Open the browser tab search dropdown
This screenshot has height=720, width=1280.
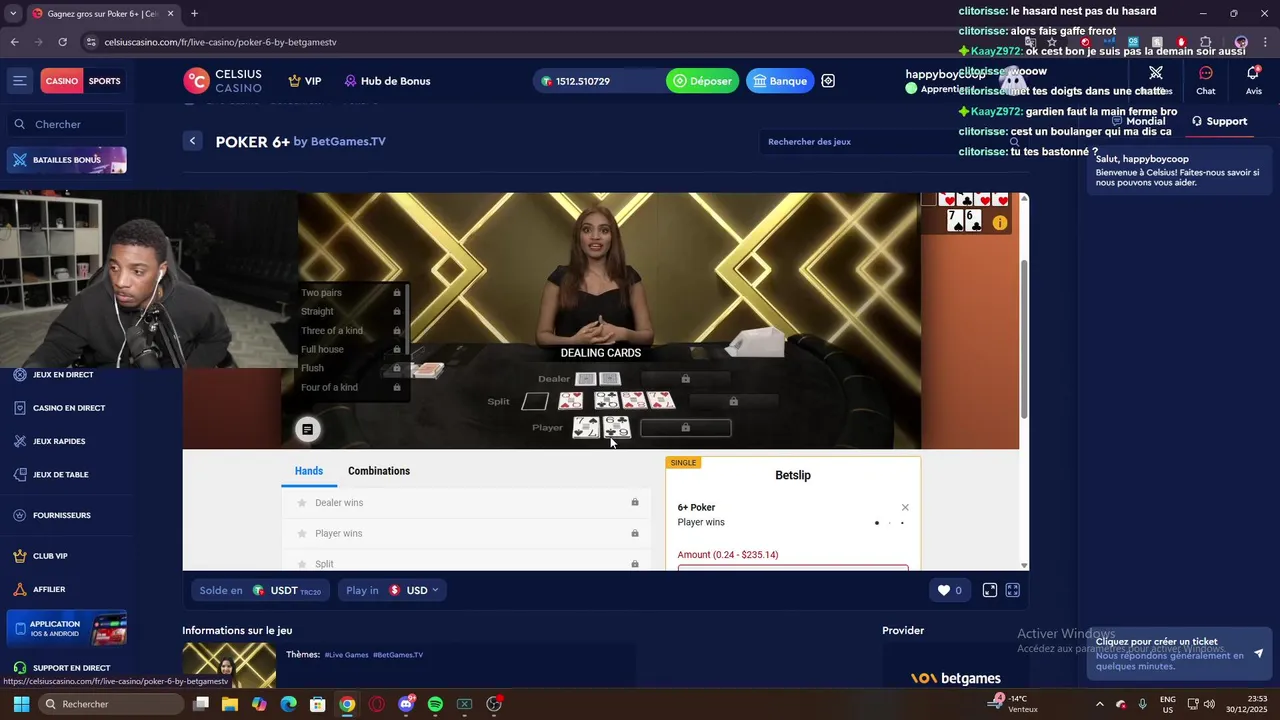coord(13,13)
